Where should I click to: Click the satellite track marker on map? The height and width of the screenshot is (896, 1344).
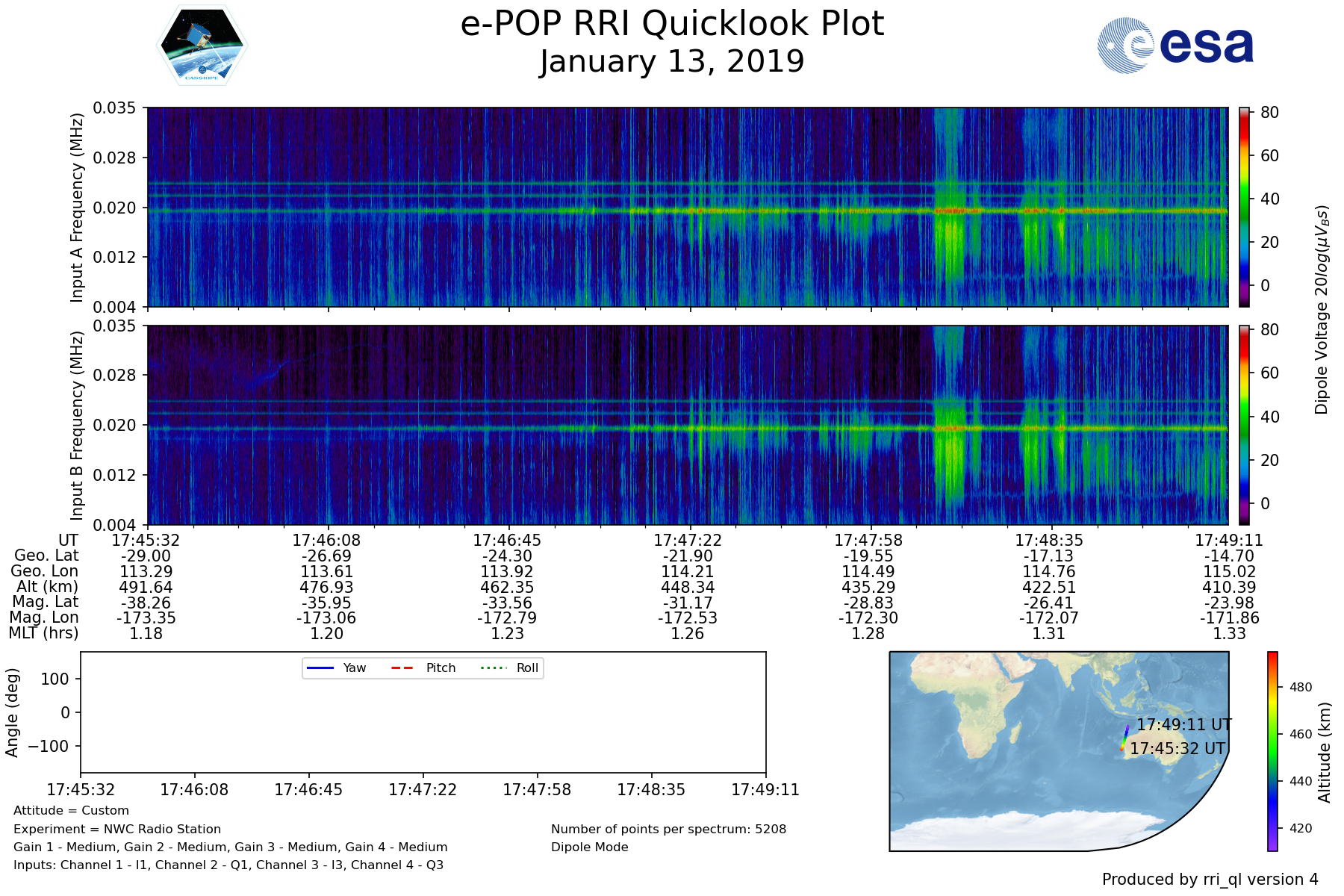pyautogui.click(x=1124, y=737)
